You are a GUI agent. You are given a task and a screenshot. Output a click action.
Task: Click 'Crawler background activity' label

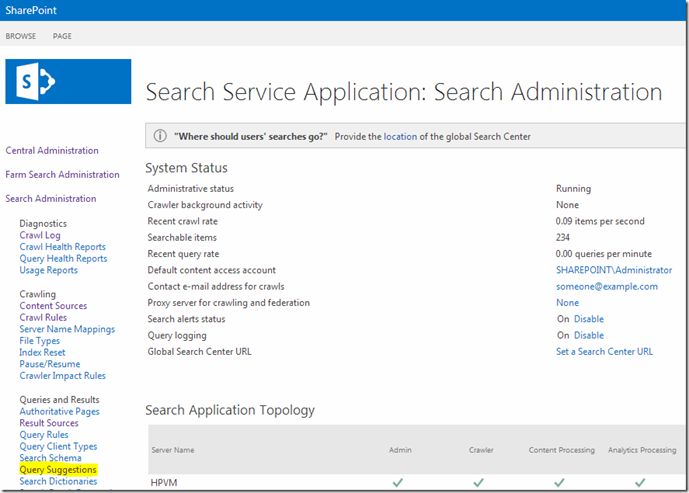tap(205, 205)
